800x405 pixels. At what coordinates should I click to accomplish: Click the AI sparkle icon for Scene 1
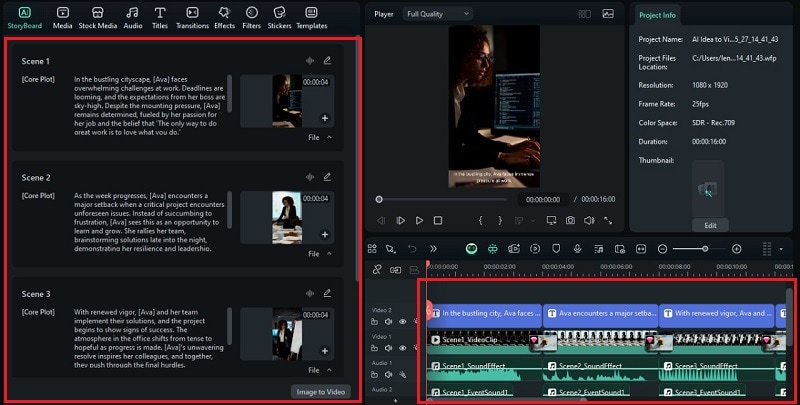point(310,60)
